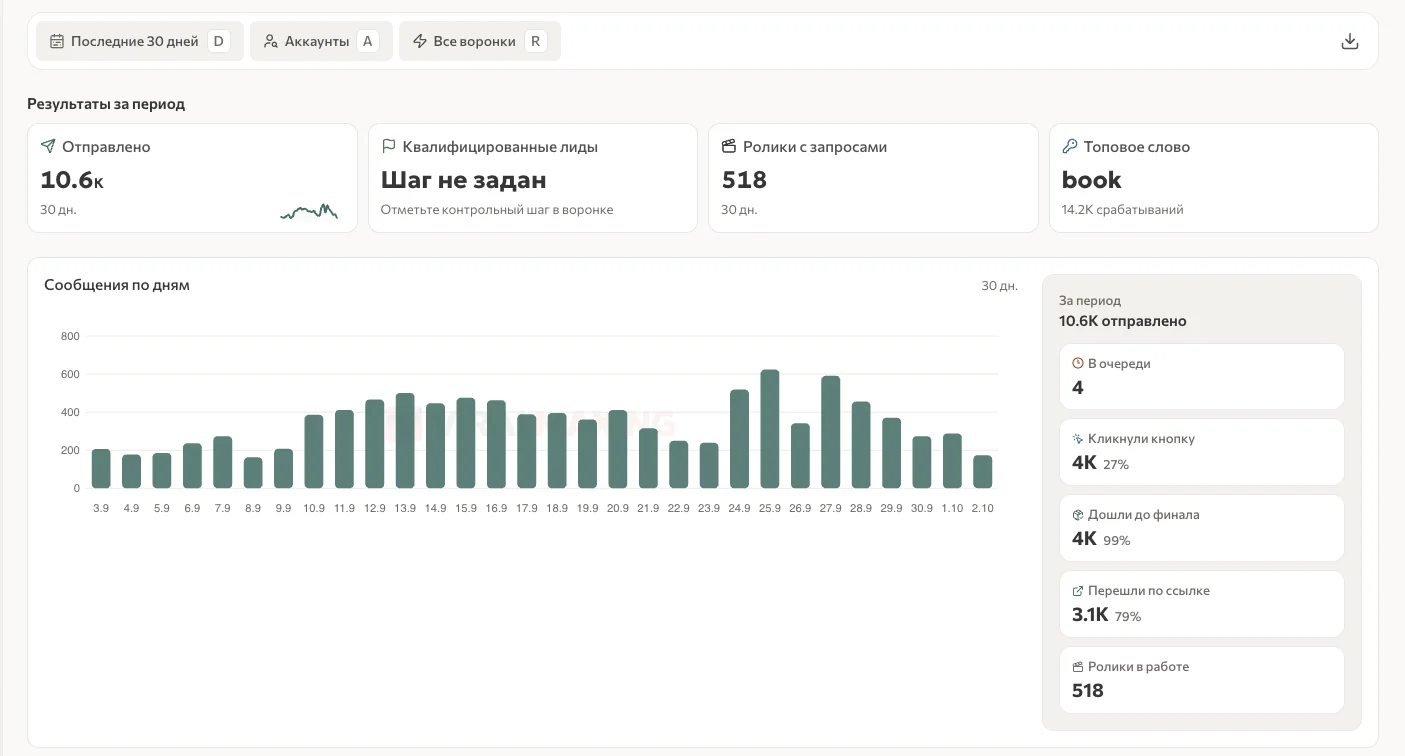Open the 'Все воронки' funnels filter

point(480,41)
